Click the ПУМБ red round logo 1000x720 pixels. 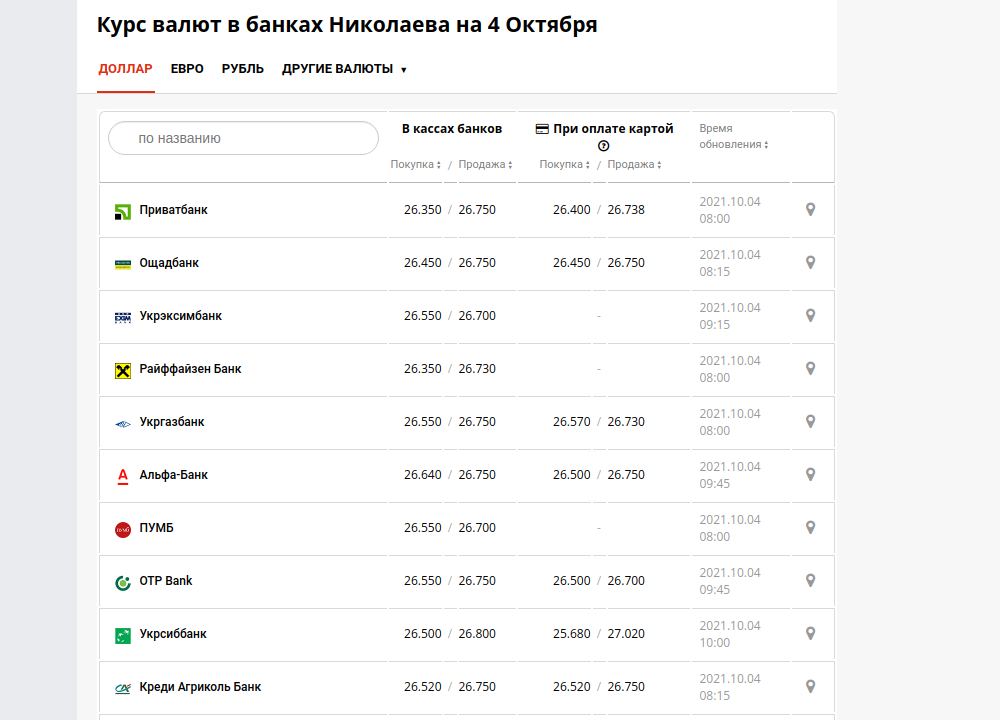(123, 529)
